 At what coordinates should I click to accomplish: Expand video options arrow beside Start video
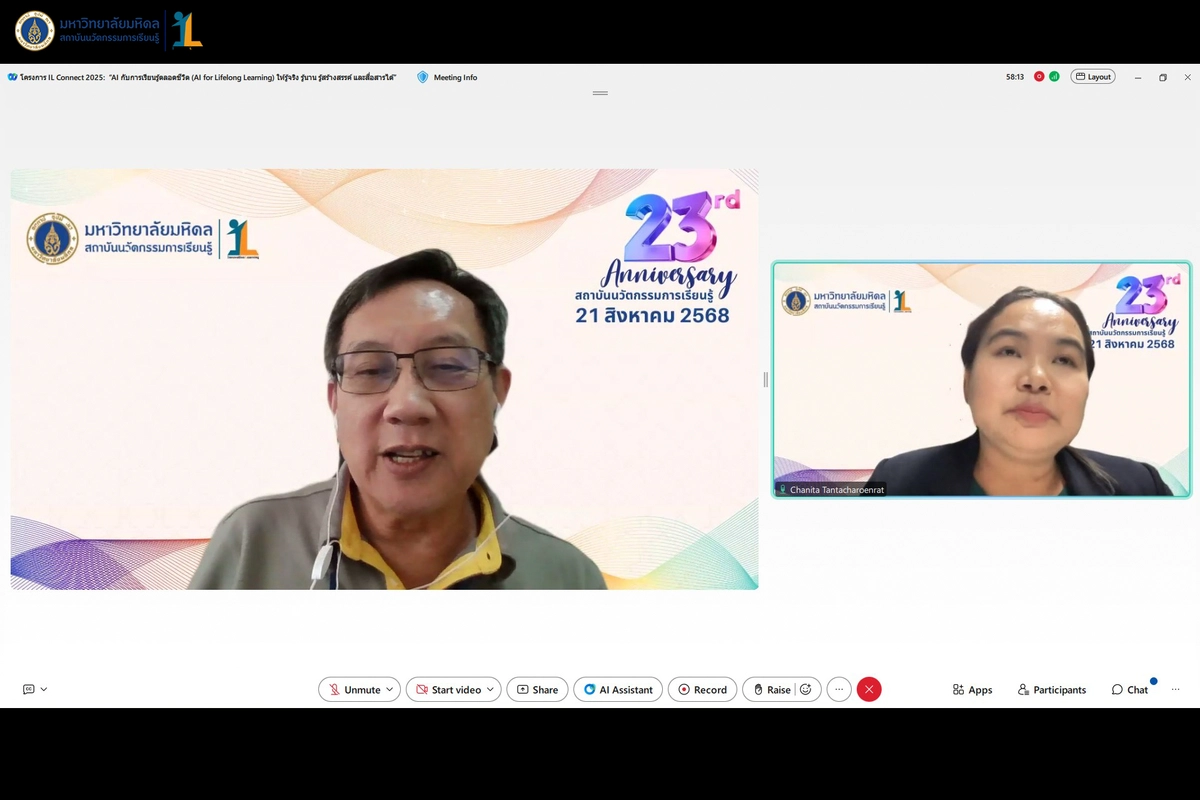coord(490,690)
